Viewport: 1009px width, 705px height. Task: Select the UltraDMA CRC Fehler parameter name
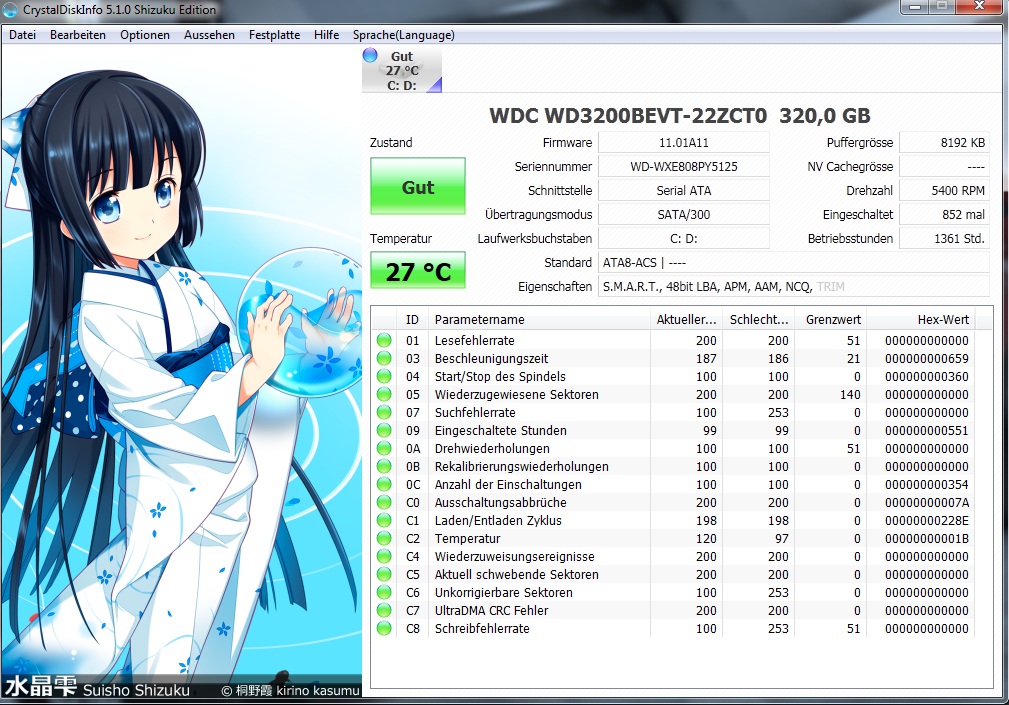[x=491, y=610]
